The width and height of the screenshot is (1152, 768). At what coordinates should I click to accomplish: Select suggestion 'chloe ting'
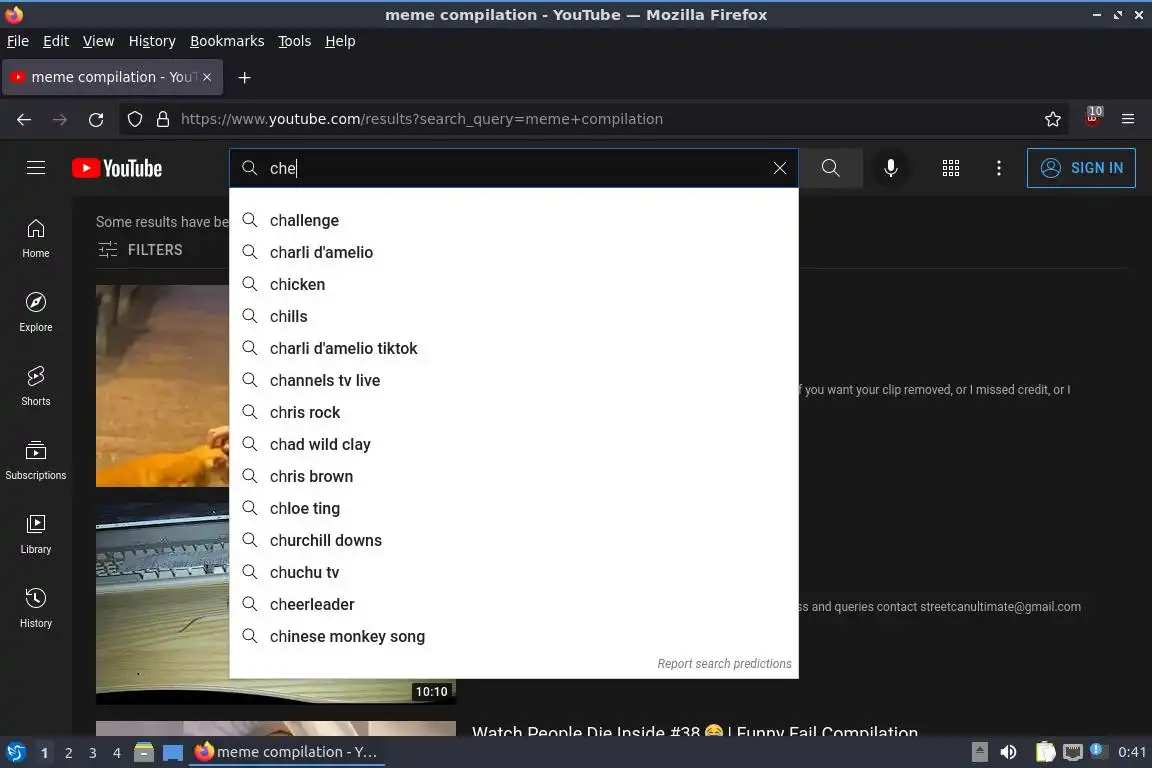click(514, 508)
